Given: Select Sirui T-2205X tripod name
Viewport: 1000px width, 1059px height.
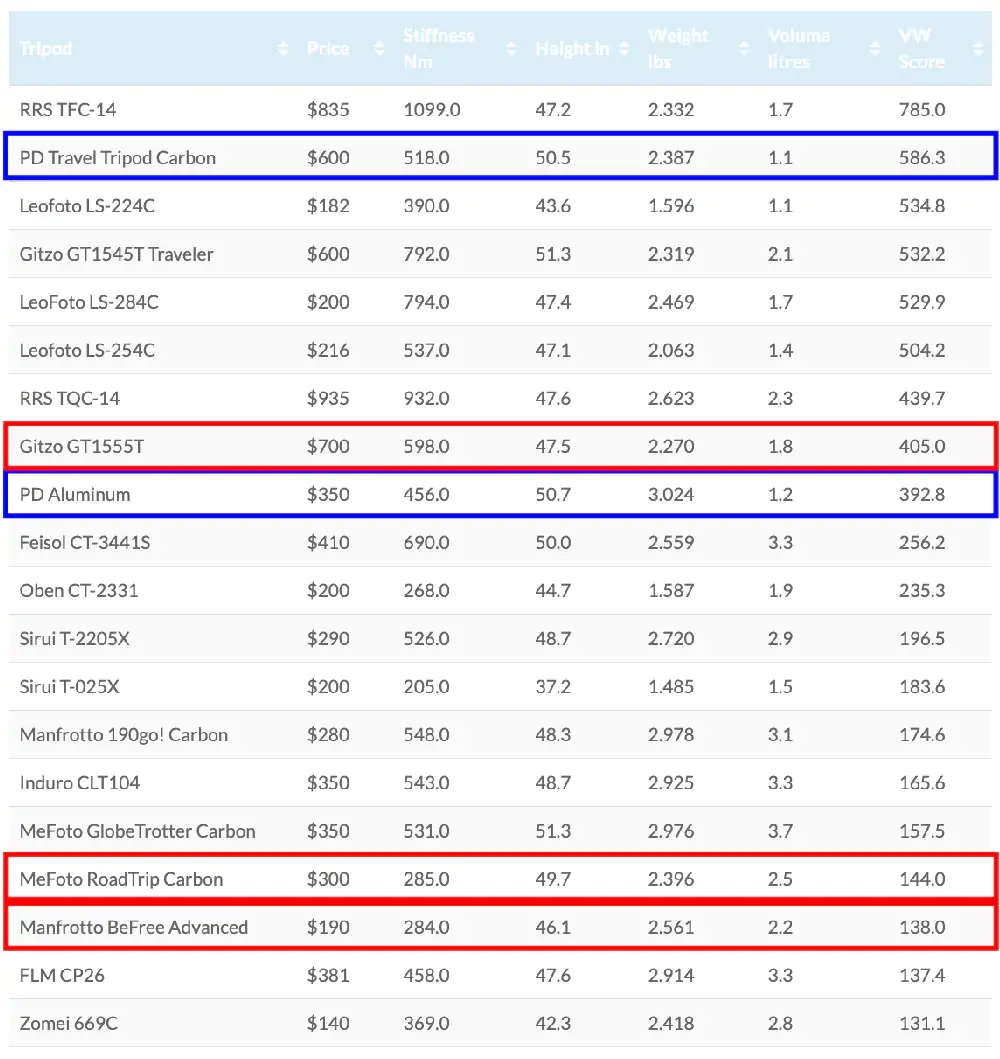Looking at the screenshot, I should pyautogui.click(x=74, y=638).
